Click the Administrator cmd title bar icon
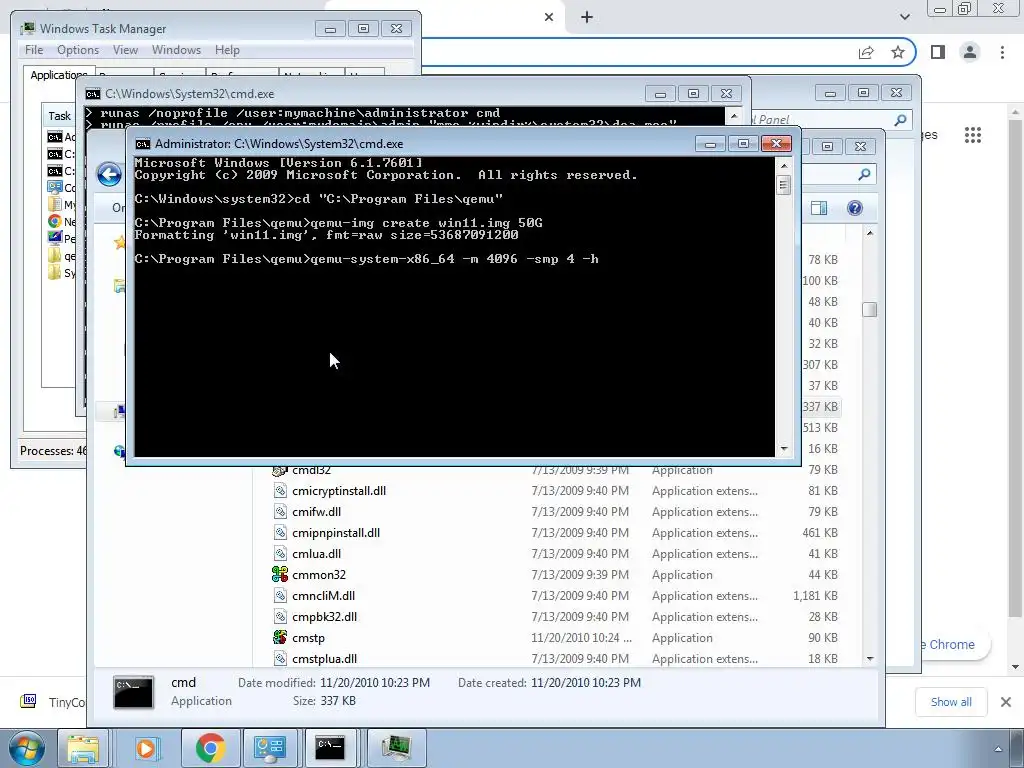 point(143,144)
